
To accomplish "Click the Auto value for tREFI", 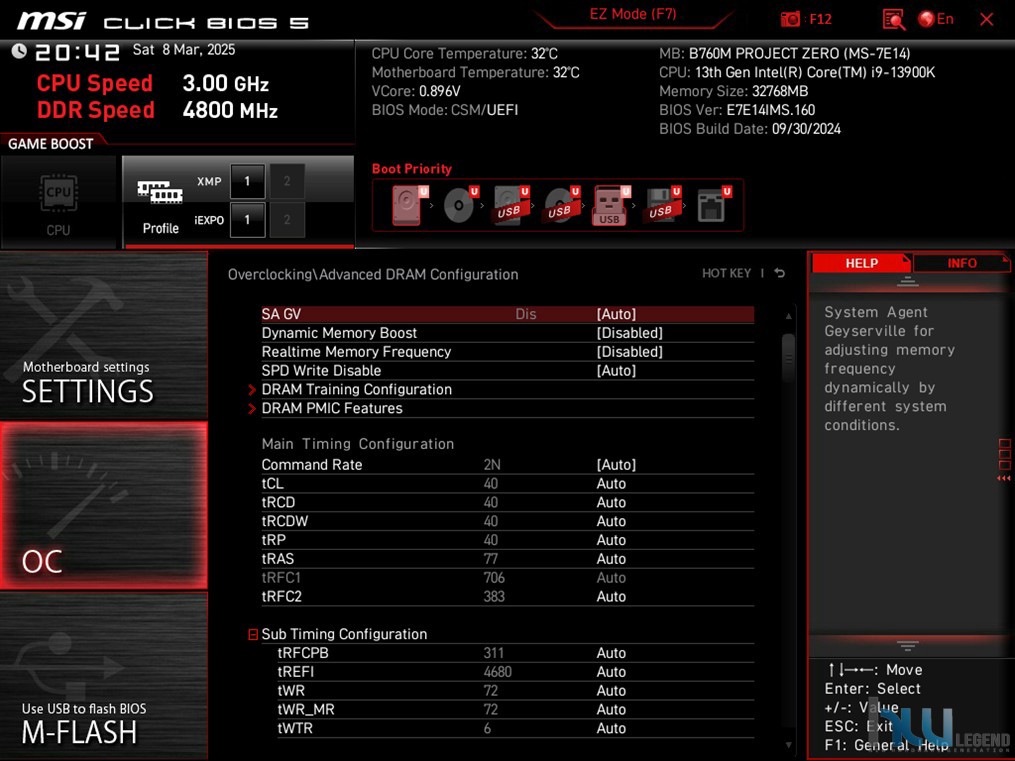I will tap(611, 672).
